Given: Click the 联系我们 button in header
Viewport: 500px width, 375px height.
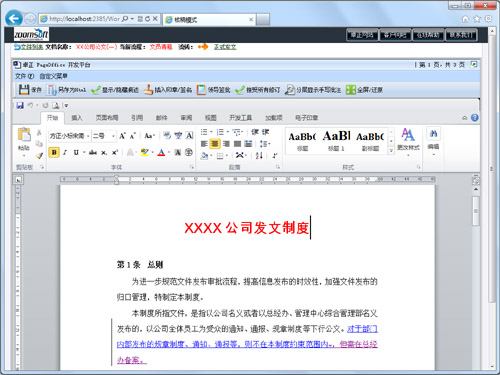Looking at the screenshot, I should tap(461, 35).
